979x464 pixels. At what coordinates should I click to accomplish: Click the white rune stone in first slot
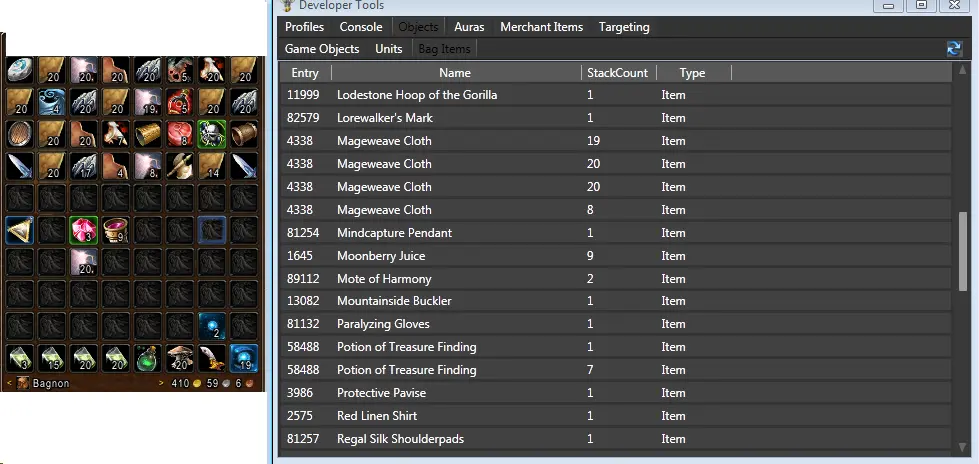[20, 69]
